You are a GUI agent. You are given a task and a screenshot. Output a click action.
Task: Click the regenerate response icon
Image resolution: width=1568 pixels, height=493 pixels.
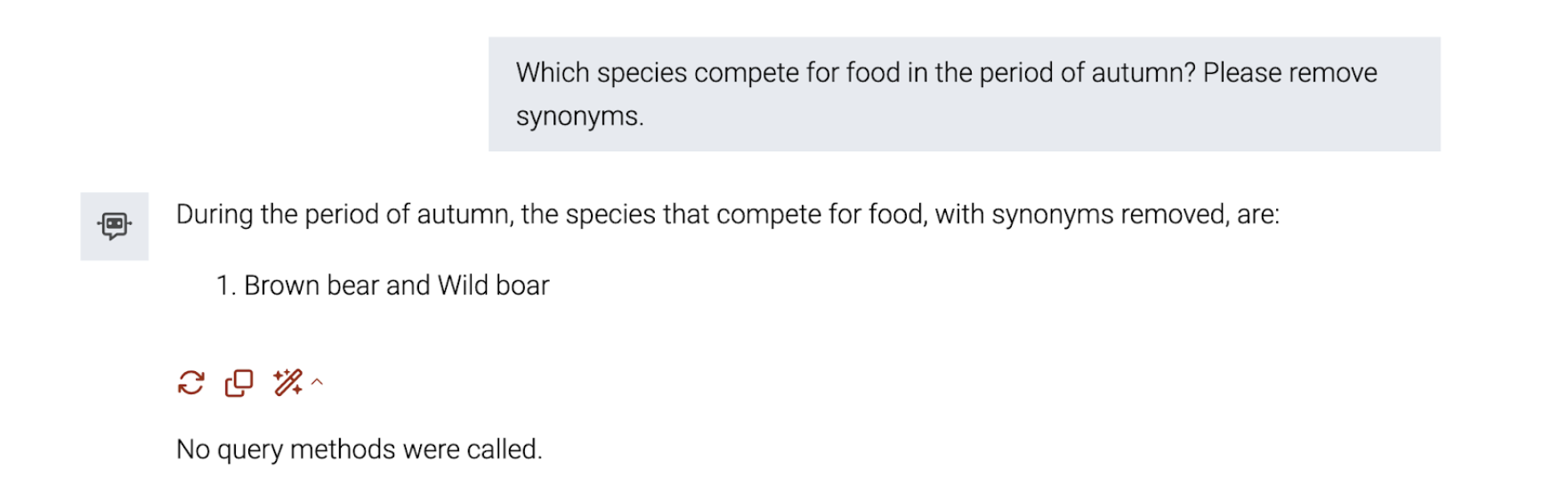coord(190,383)
